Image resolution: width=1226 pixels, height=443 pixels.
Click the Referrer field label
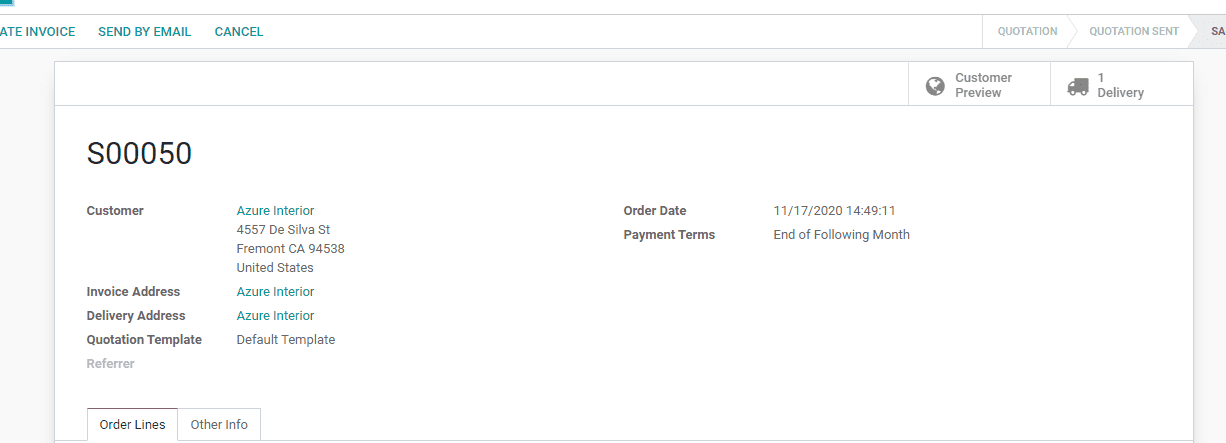click(x=110, y=364)
